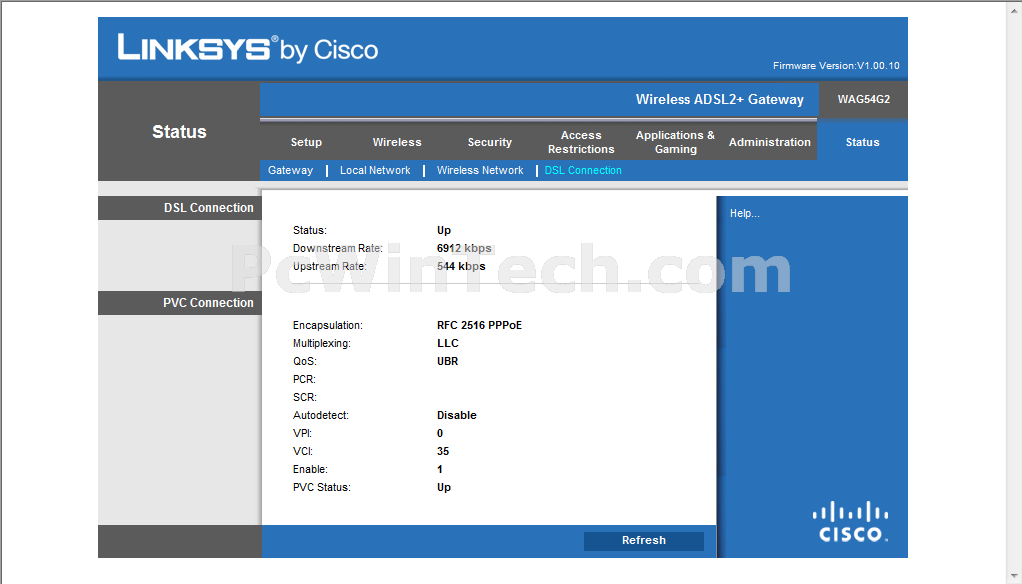
Task: Click the SCR label
Action: pos(304,397)
